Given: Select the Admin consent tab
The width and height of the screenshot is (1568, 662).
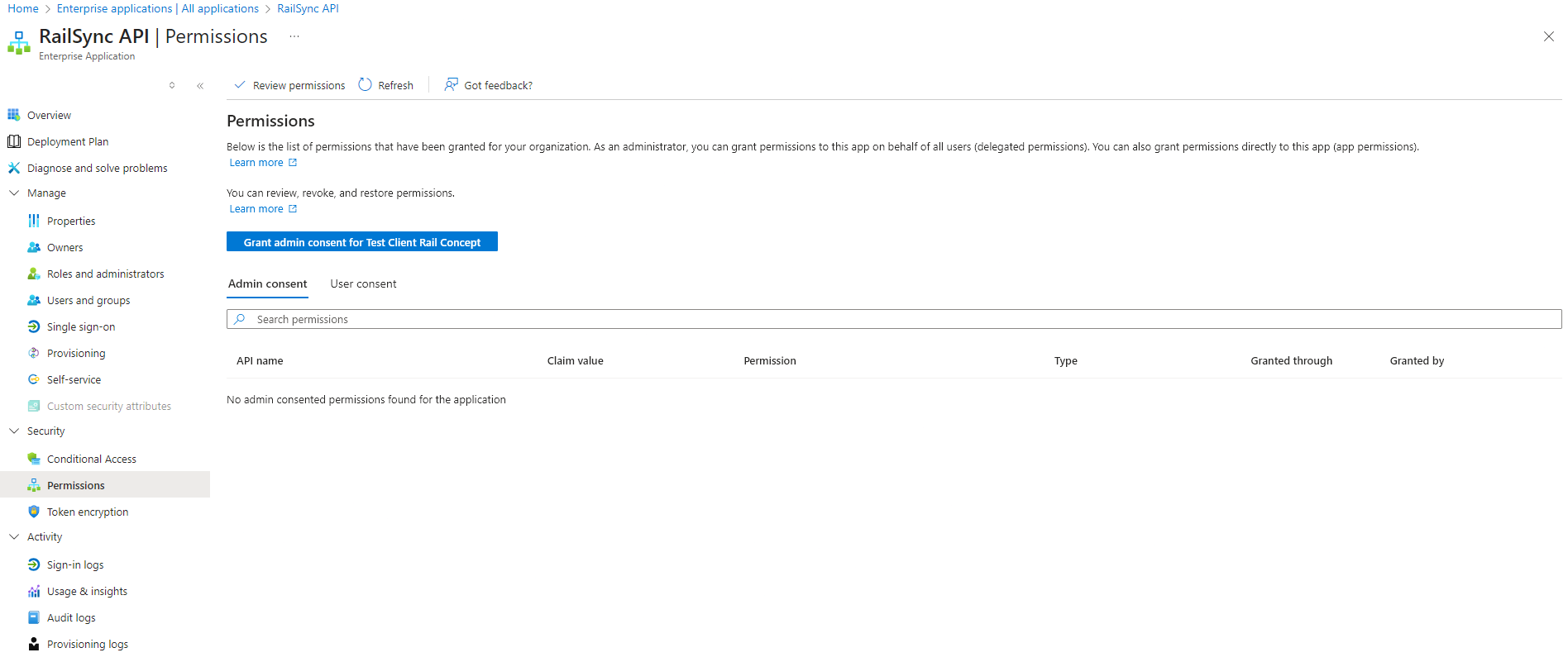Looking at the screenshot, I should point(267,283).
